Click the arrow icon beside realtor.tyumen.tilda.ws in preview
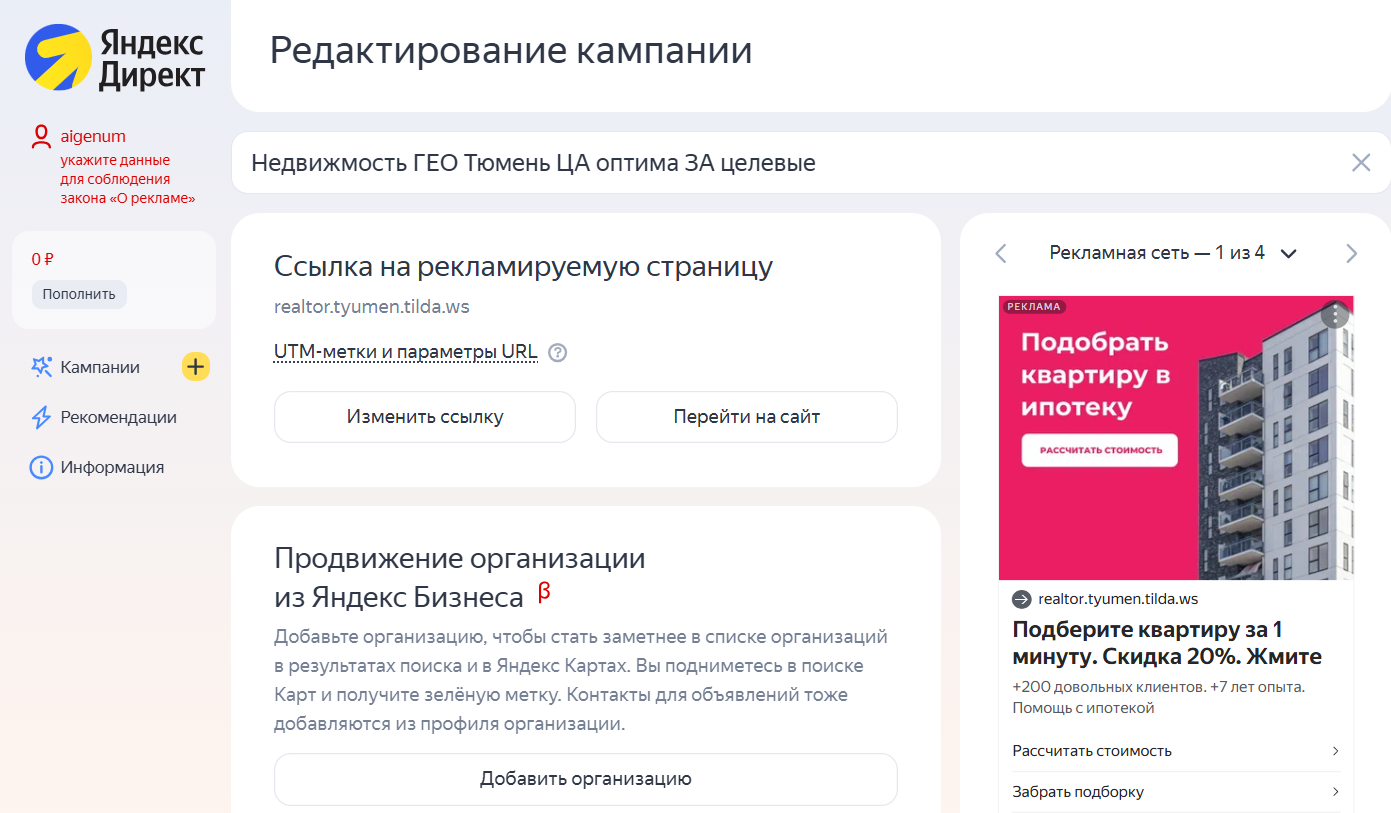The width and height of the screenshot is (1391, 813). 1021,599
